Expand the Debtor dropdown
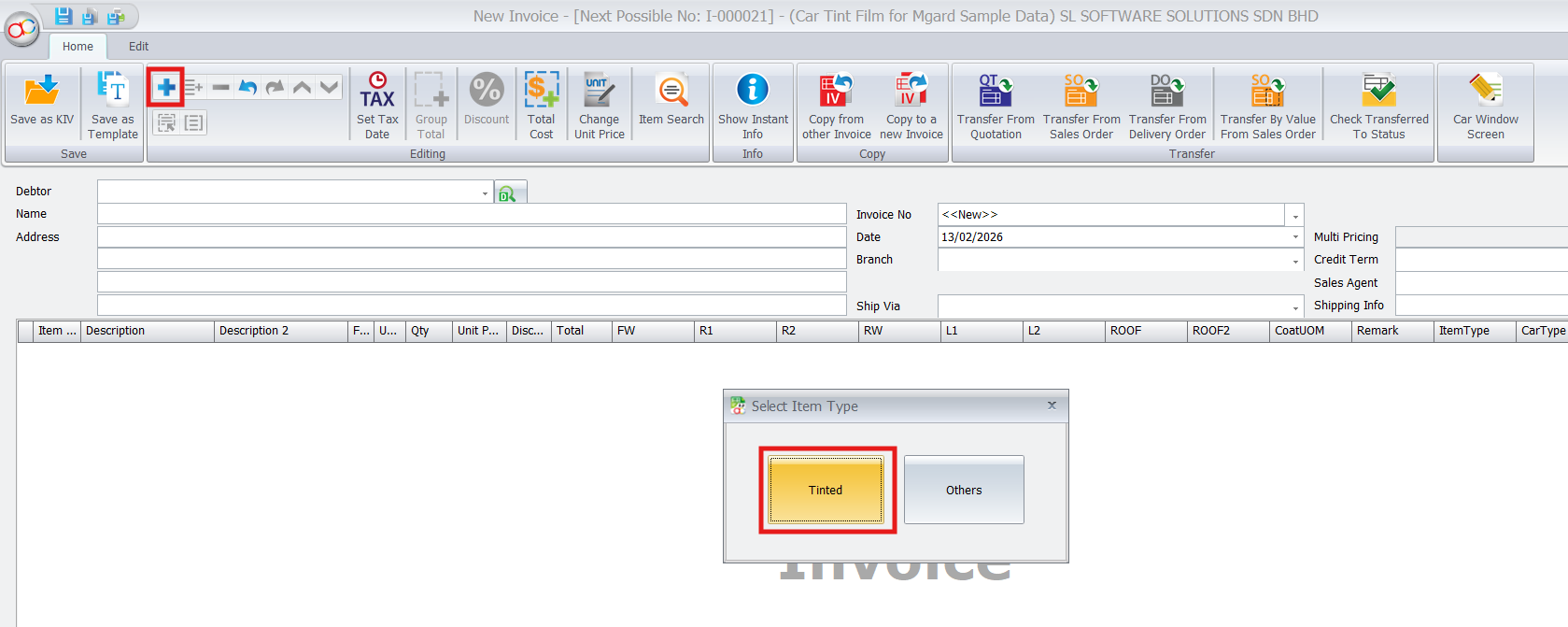The image size is (1568, 627). pos(485,193)
